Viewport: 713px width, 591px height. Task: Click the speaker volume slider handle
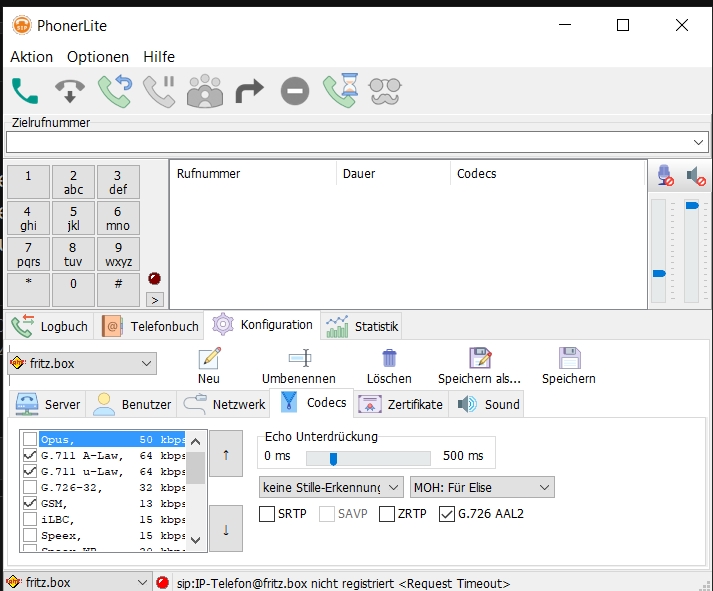click(692, 205)
